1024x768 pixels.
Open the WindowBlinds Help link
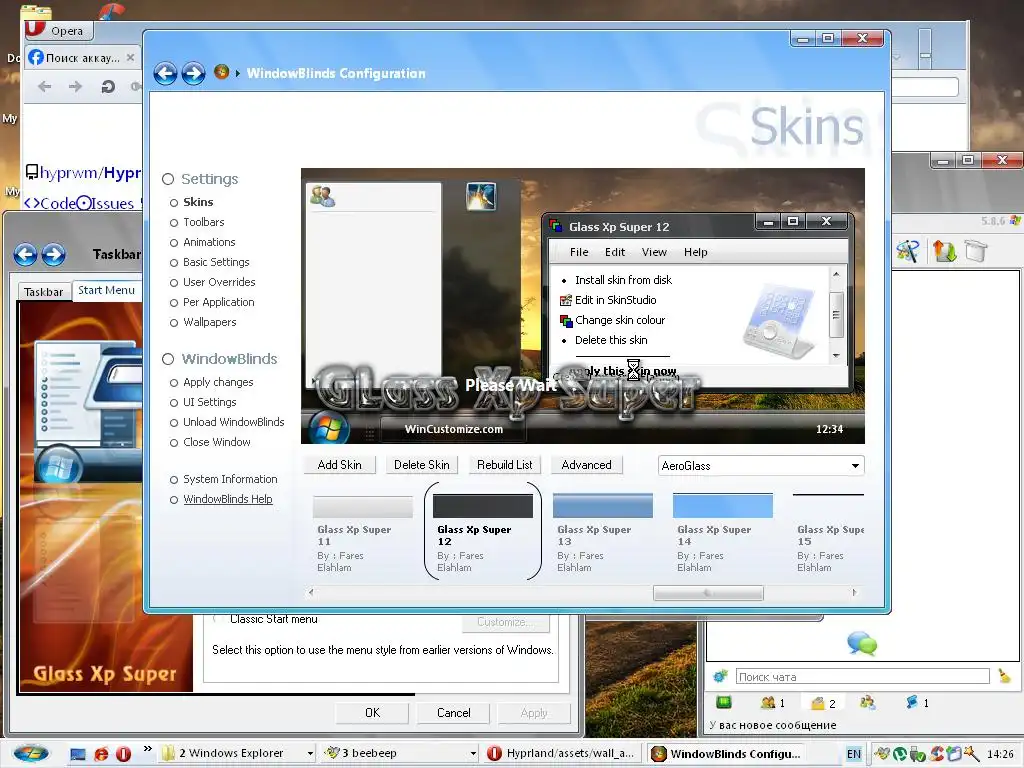pyautogui.click(x=227, y=499)
